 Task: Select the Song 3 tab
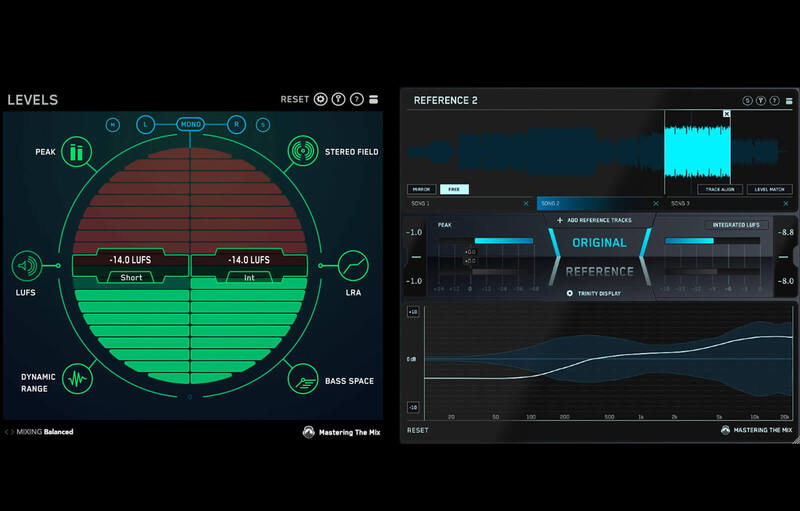point(730,203)
